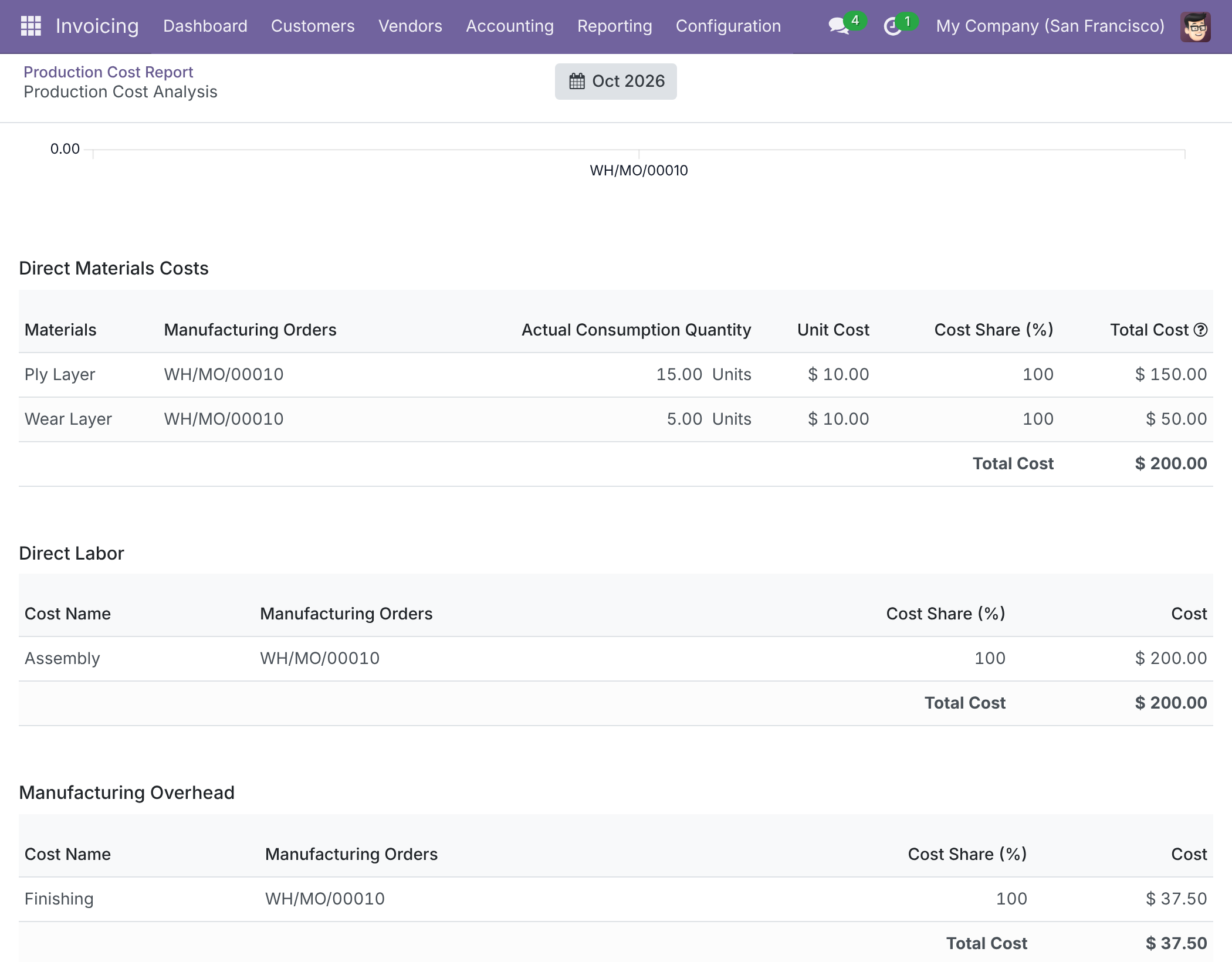Viewport: 1232px width, 962px height.
Task: Open the Reporting menu
Action: [x=615, y=26]
